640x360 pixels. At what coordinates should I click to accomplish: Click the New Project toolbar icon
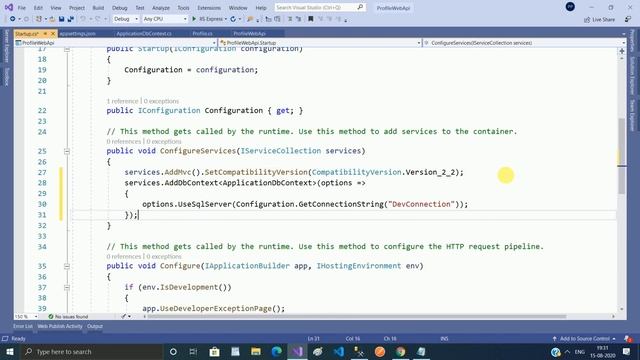point(39,19)
